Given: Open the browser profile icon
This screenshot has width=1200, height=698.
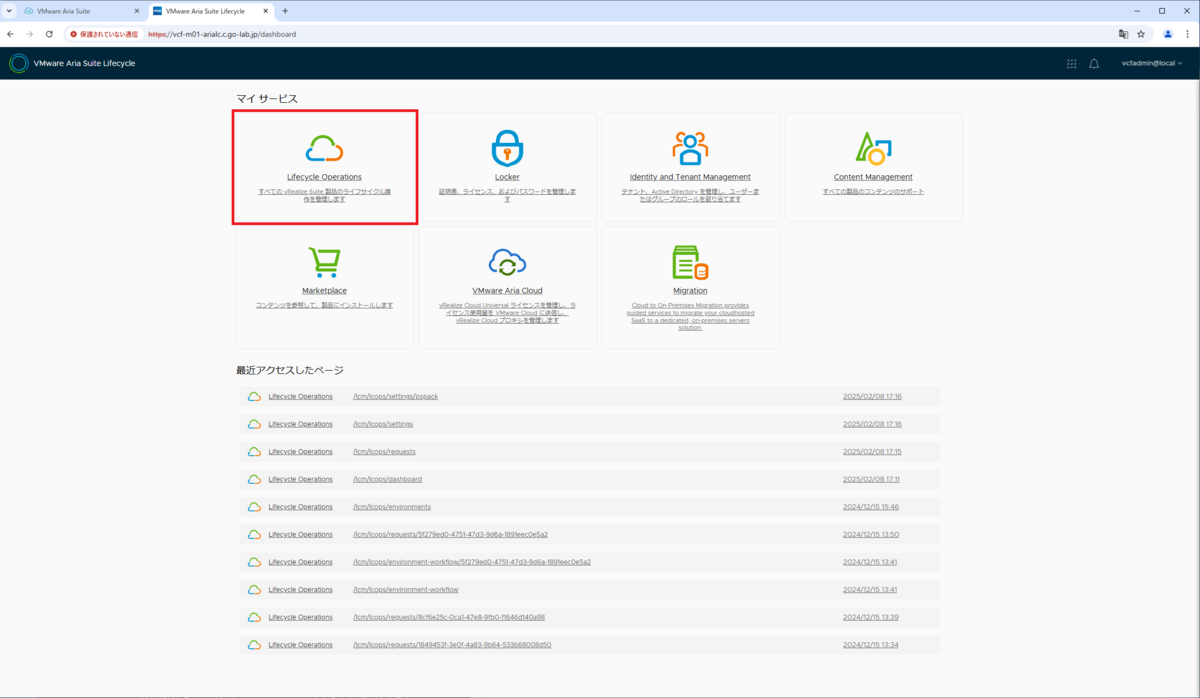Looking at the screenshot, I should (1167, 34).
